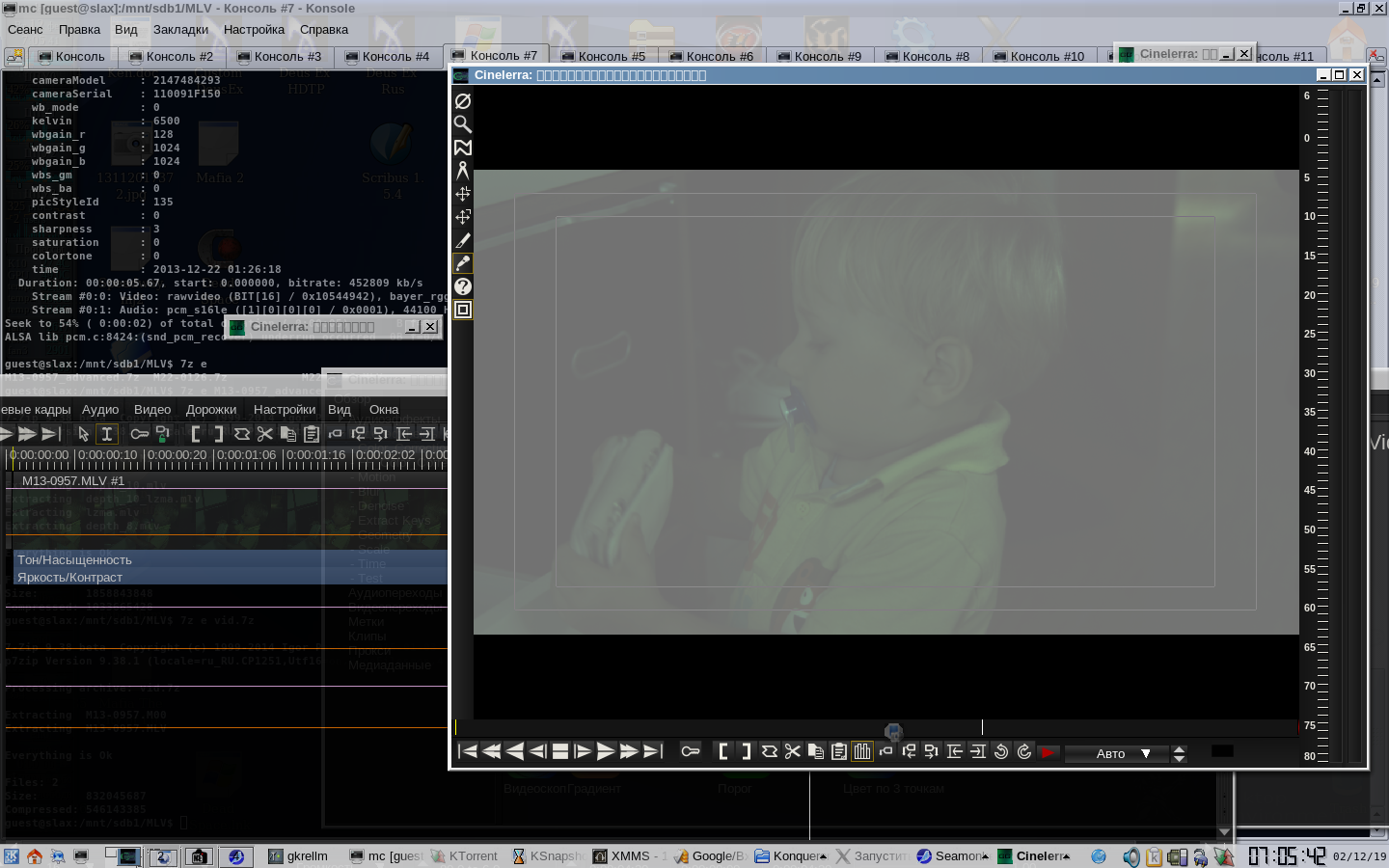
Task: Open the KTorrent taskbar entry
Action: click(464, 855)
